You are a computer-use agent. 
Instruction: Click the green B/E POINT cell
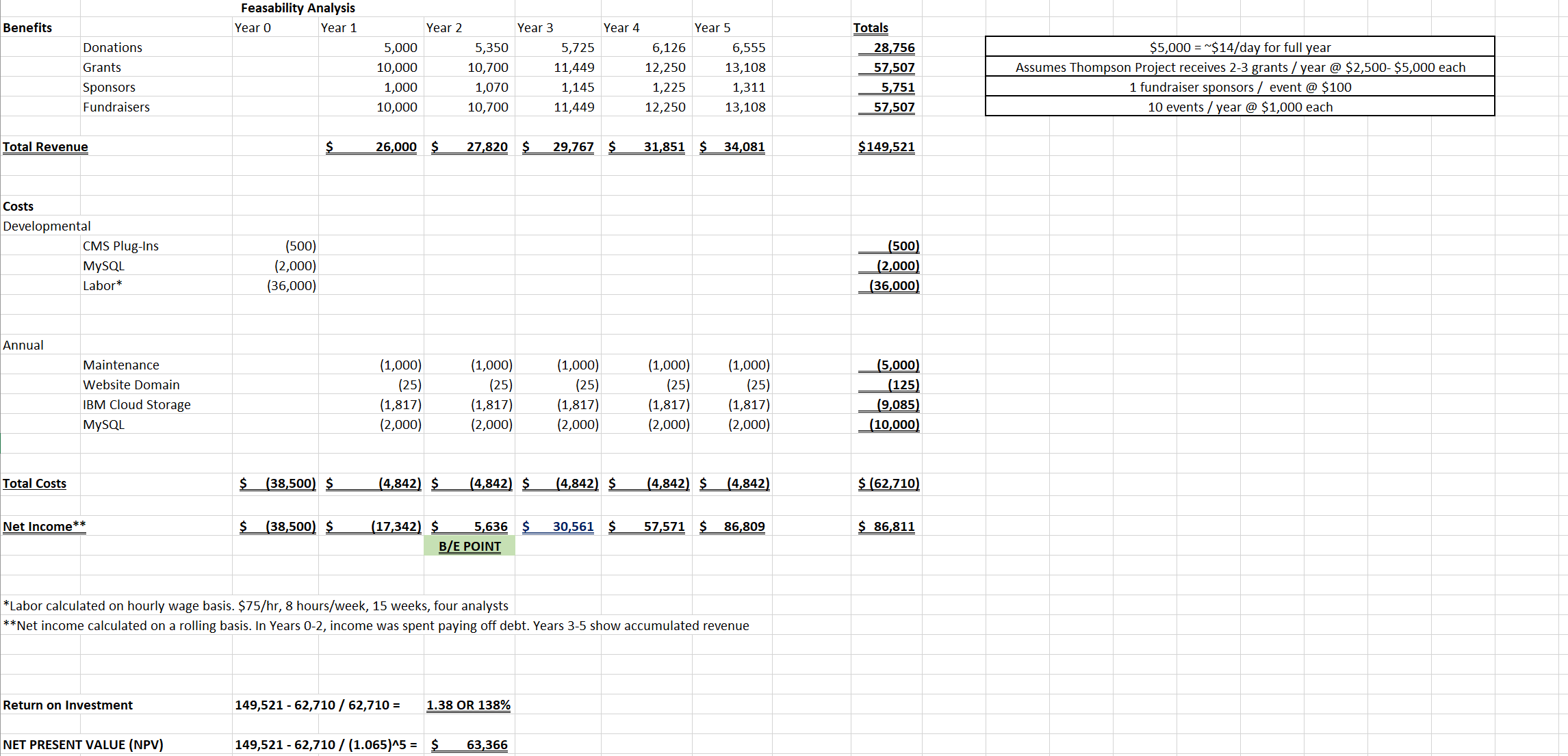[470, 546]
